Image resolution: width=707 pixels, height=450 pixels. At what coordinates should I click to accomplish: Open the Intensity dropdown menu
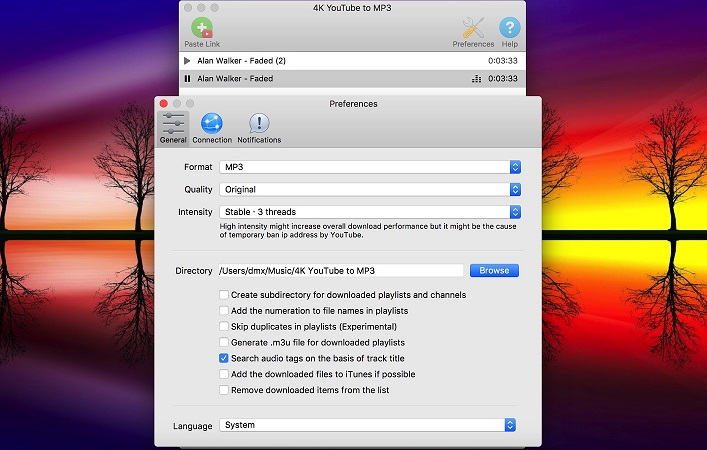tap(370, 212)
